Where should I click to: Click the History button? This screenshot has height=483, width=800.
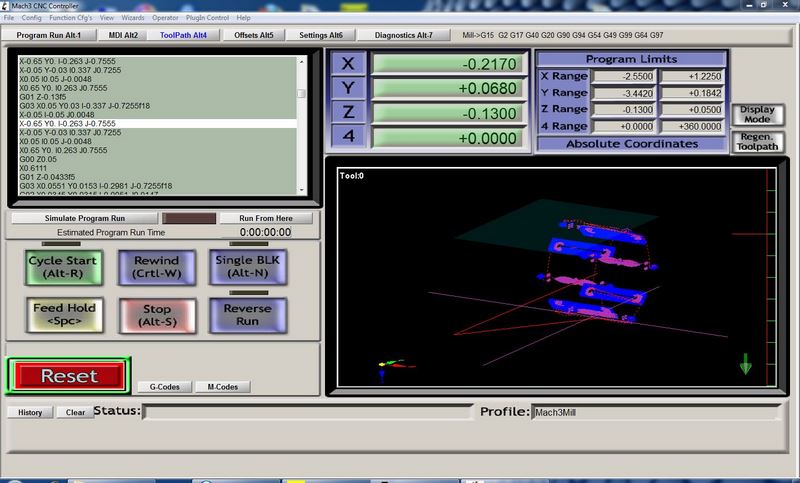[30, 412]
